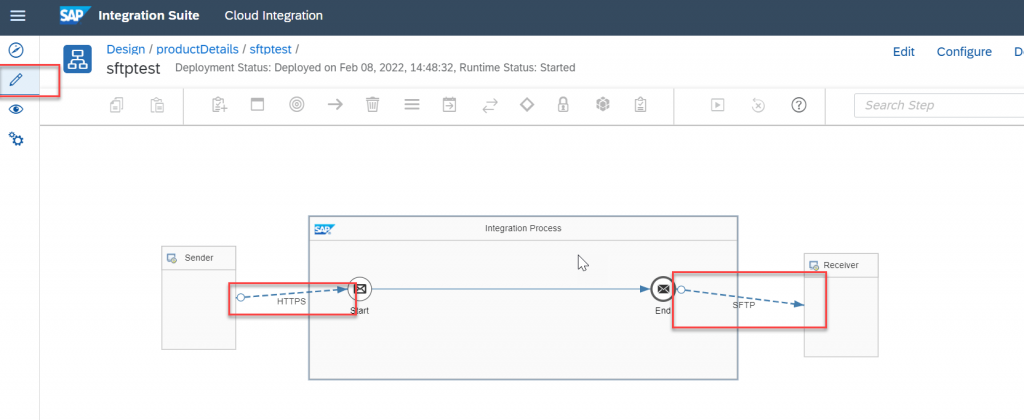The height and width of the screenshot is (420, 1024).
Task: Click the Clear simulation icon
Action: click(758, 105)
